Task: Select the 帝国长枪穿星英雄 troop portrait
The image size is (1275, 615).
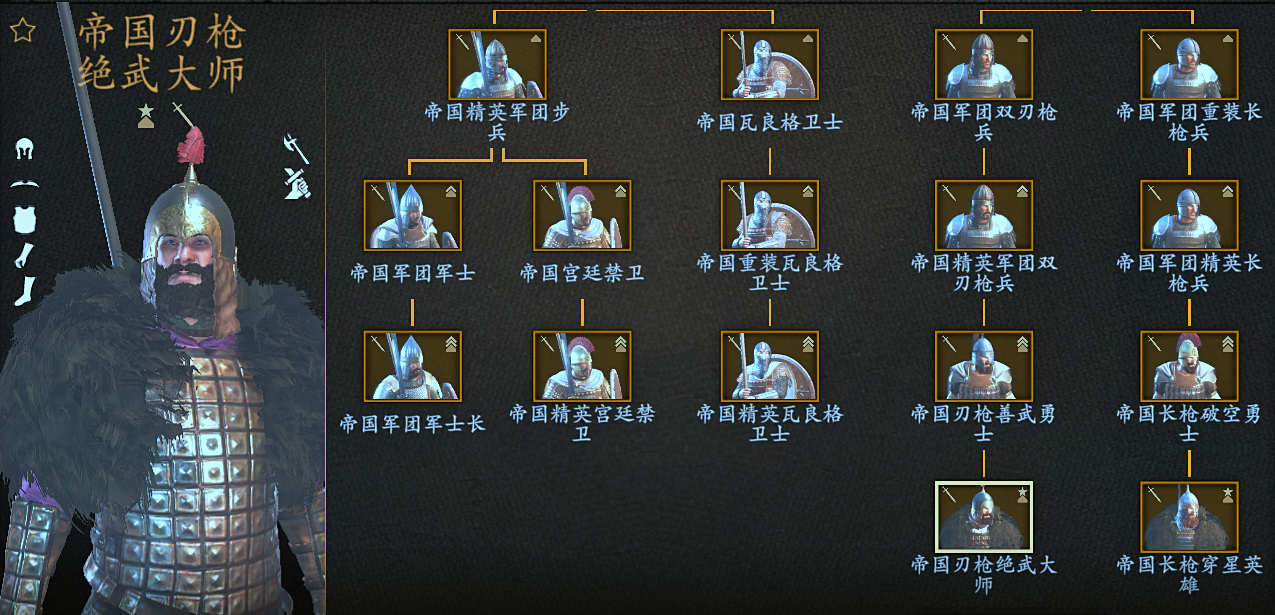Action: pyautogui.click(x=1189, y=517)
